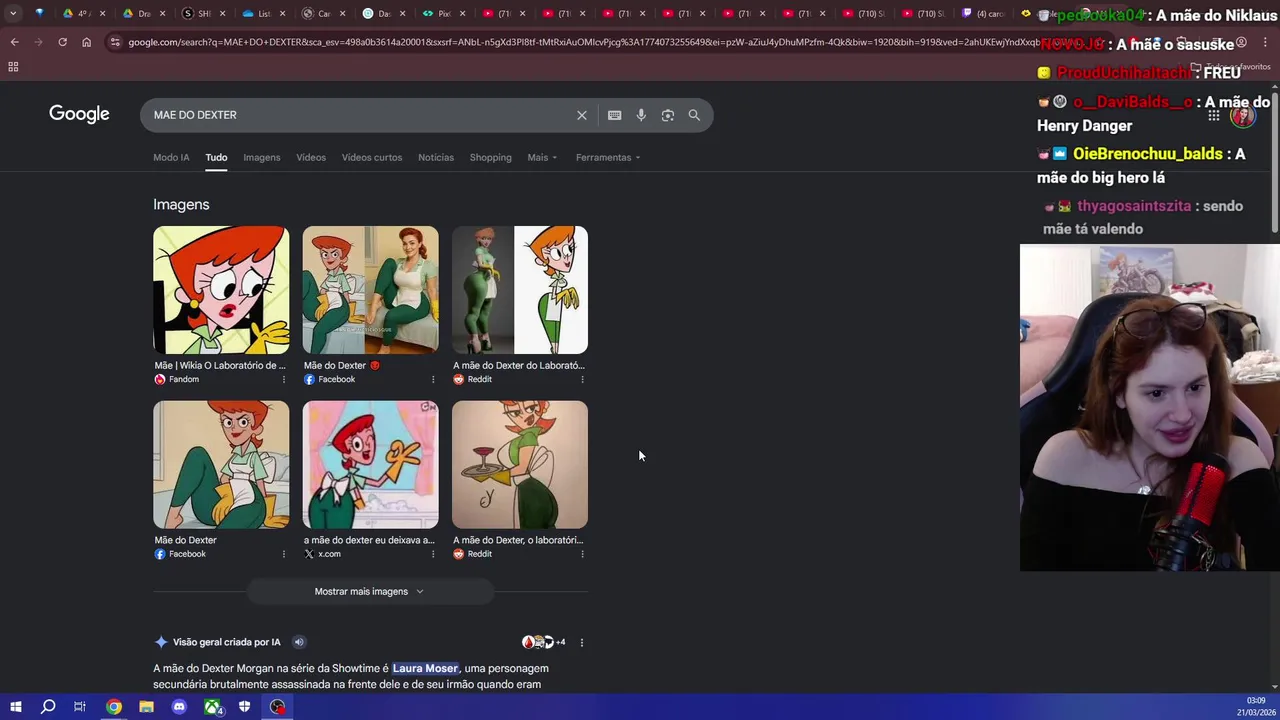Play AI overview audio speaker icon

pyautogui.click(x=299, y=642)
